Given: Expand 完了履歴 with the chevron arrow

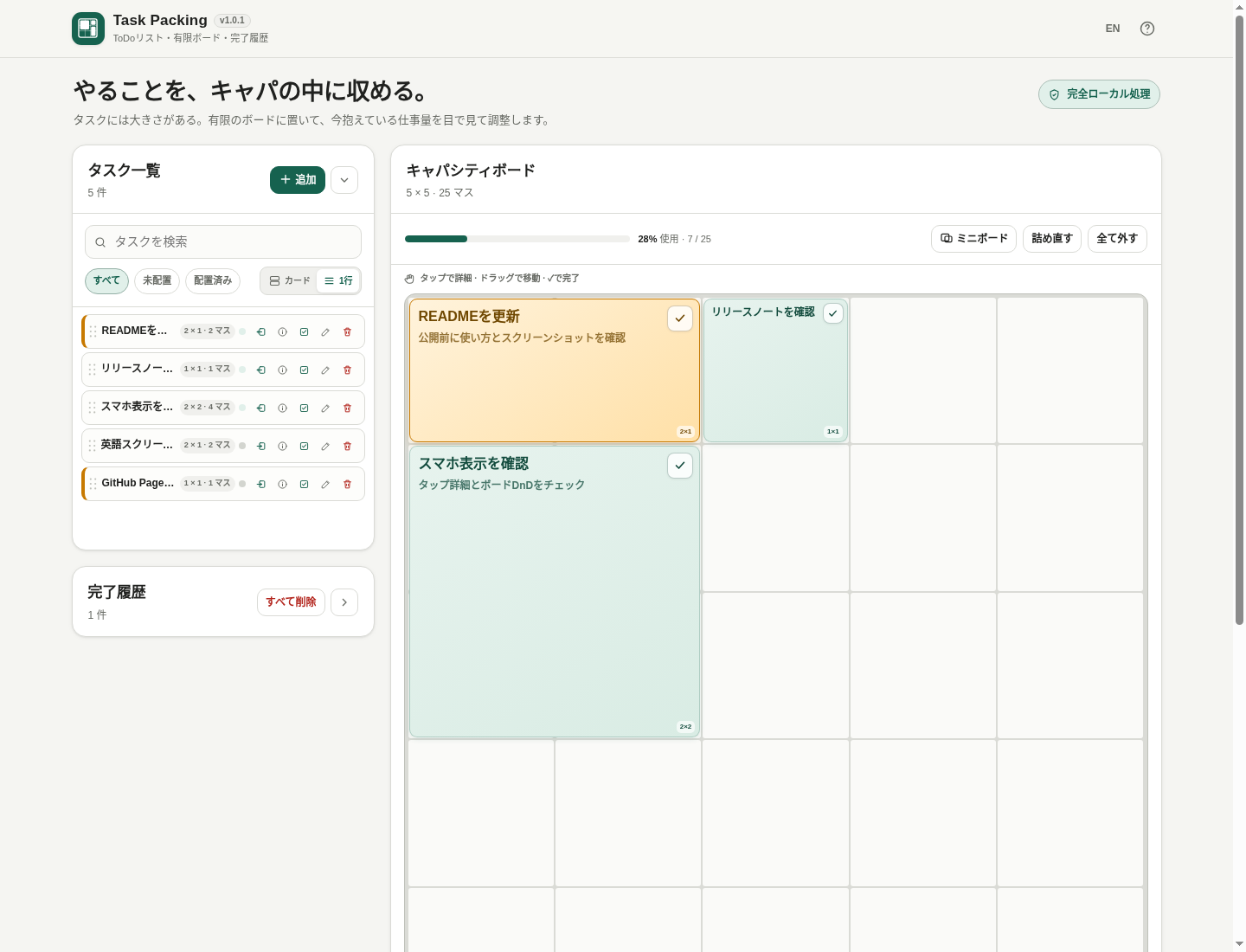Looking at the screenshot, I should point(344,602).
